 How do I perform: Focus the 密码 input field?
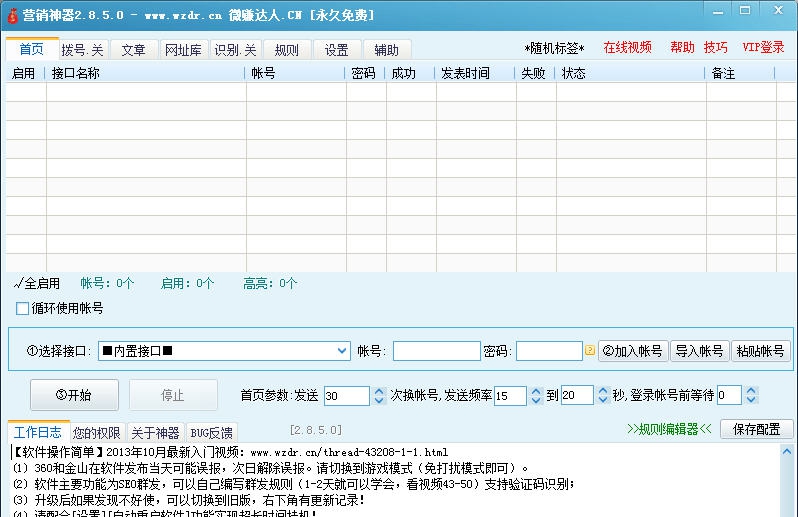549,351
